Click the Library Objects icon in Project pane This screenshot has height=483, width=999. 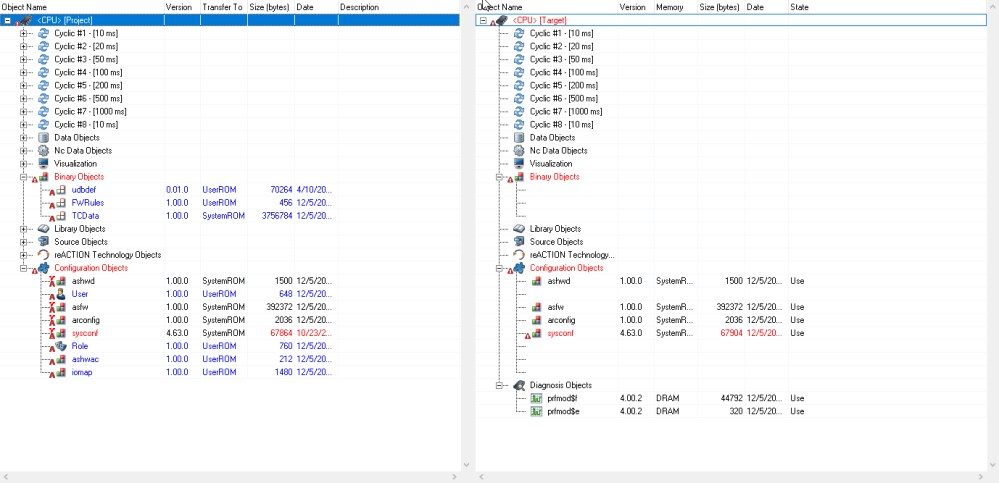[43, 229]
